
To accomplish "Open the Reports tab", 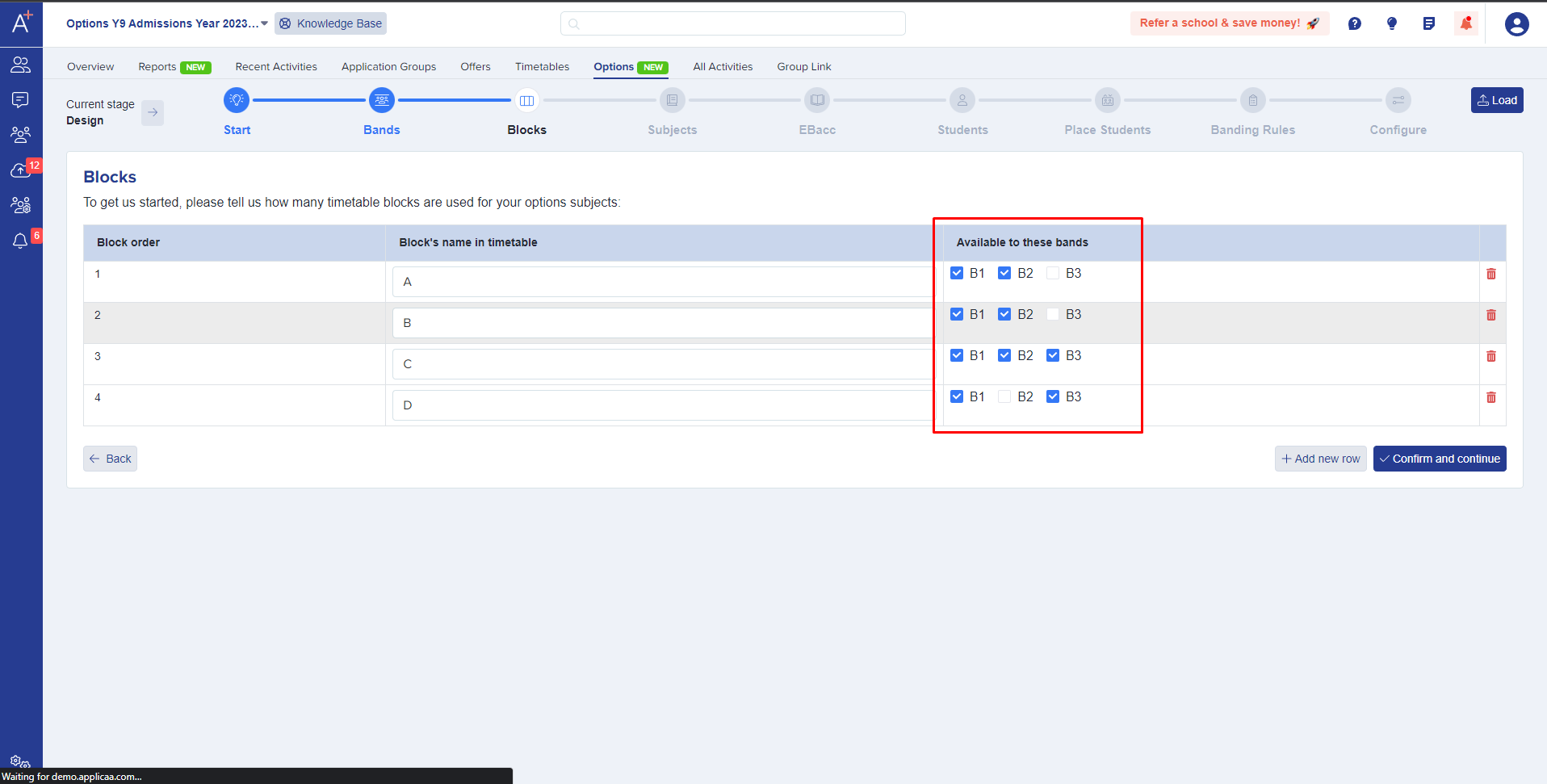I will click(174, 67).
